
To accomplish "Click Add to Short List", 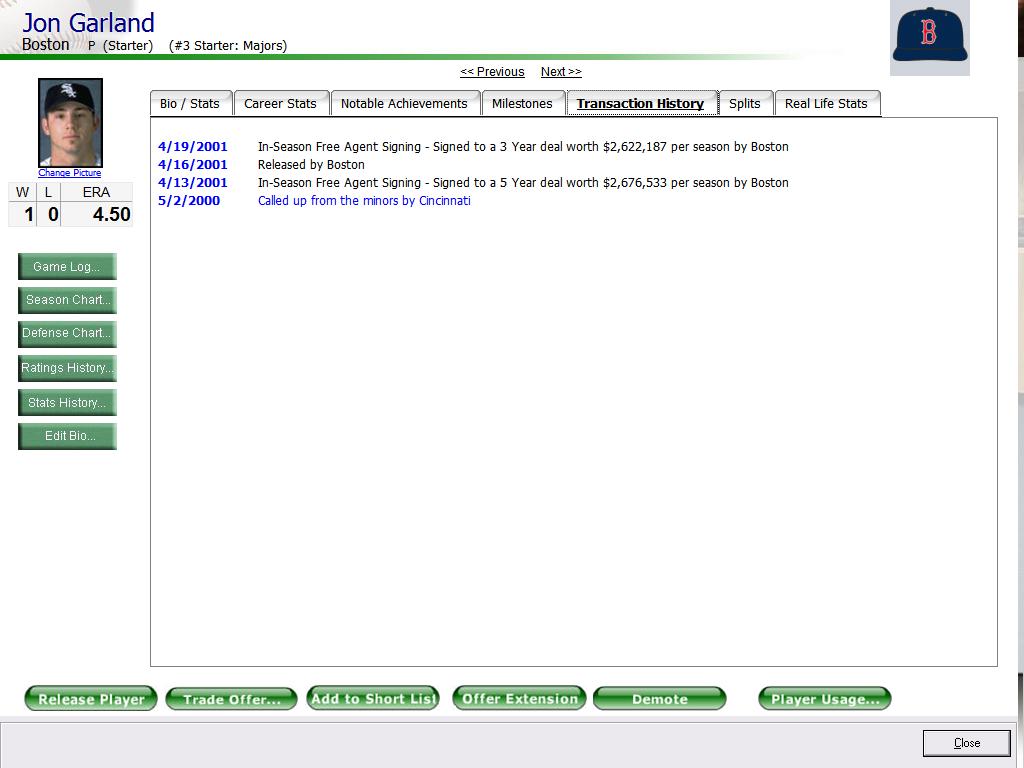I will pyautogui.click(x=373, y=697).
